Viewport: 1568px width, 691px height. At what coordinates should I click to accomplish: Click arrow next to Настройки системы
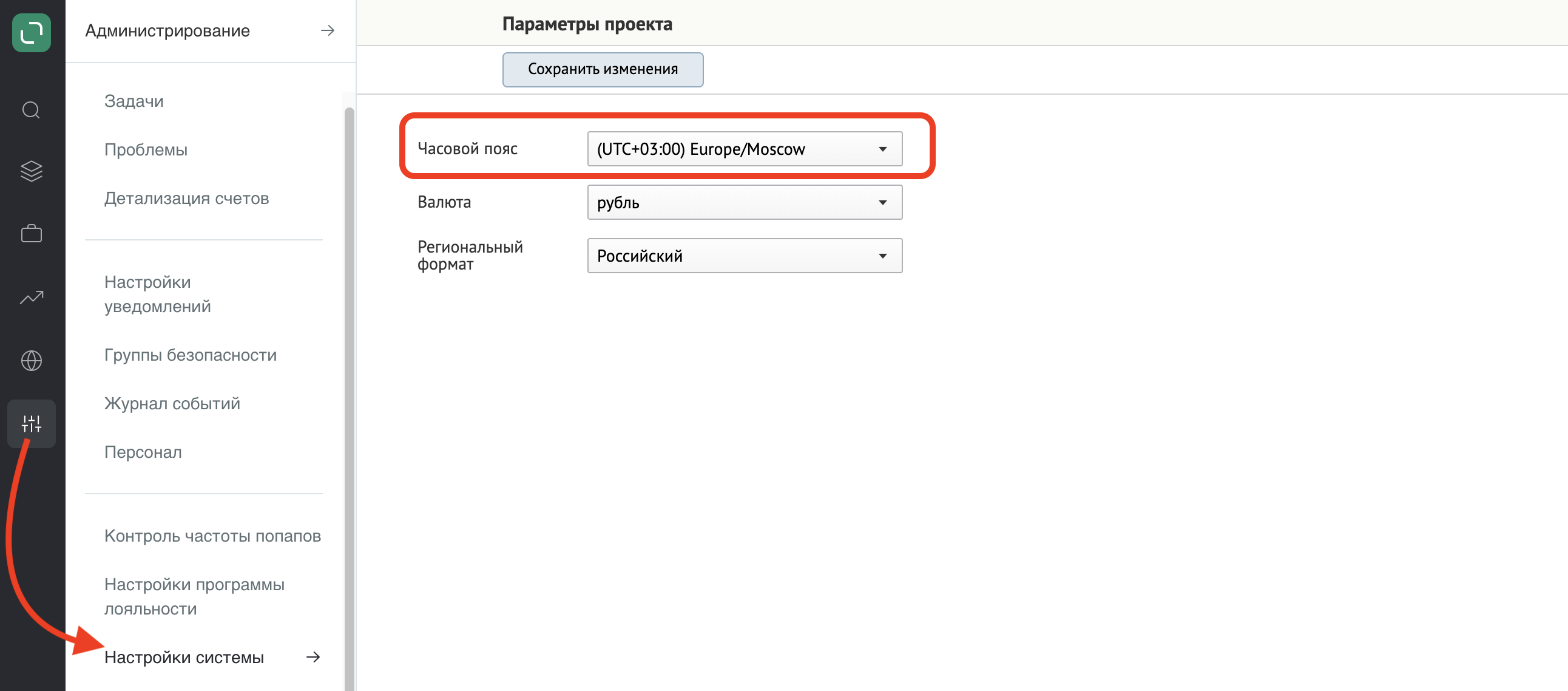point(313,657)
